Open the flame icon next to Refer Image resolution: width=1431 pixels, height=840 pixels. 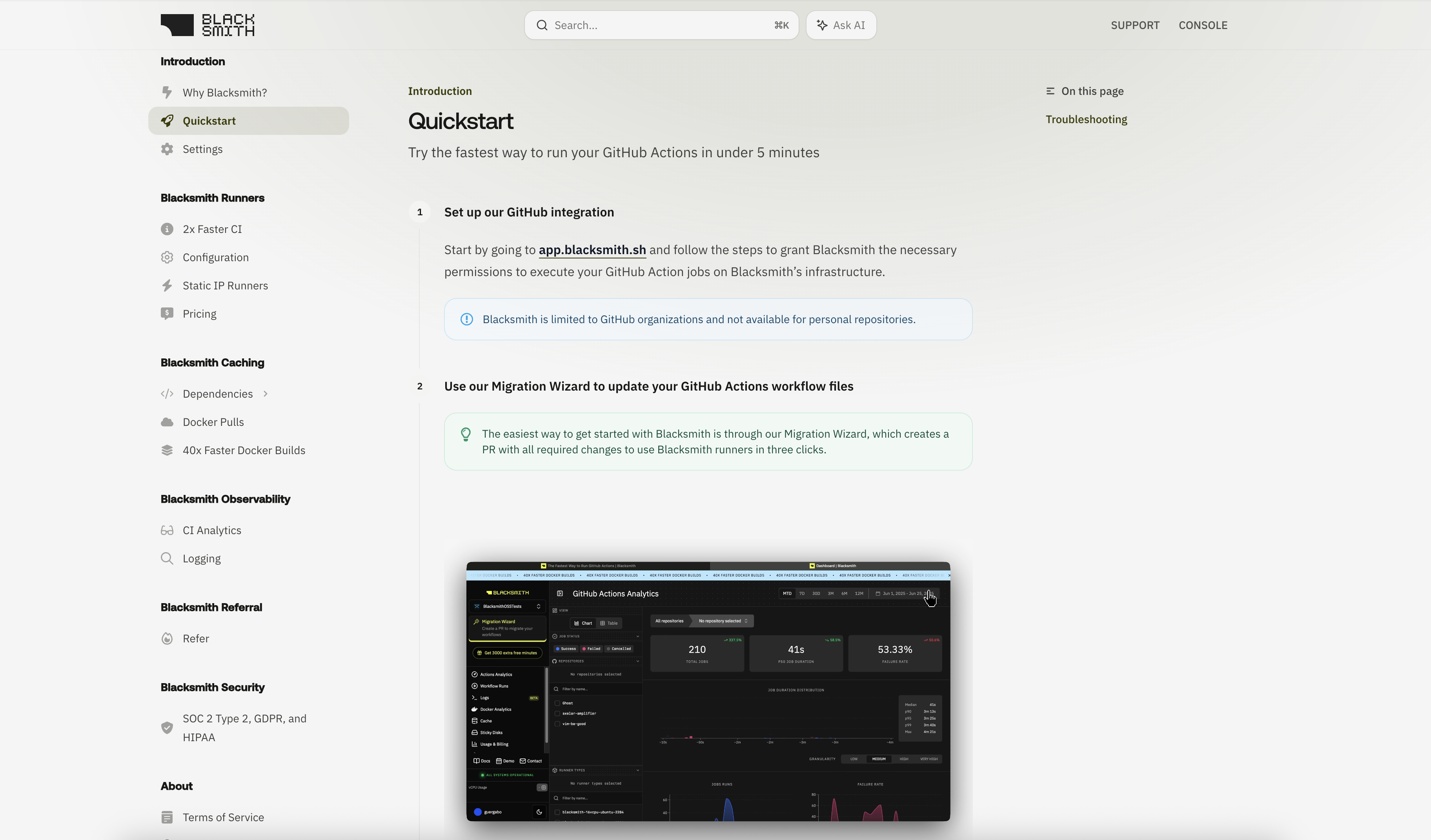[167, 638]
